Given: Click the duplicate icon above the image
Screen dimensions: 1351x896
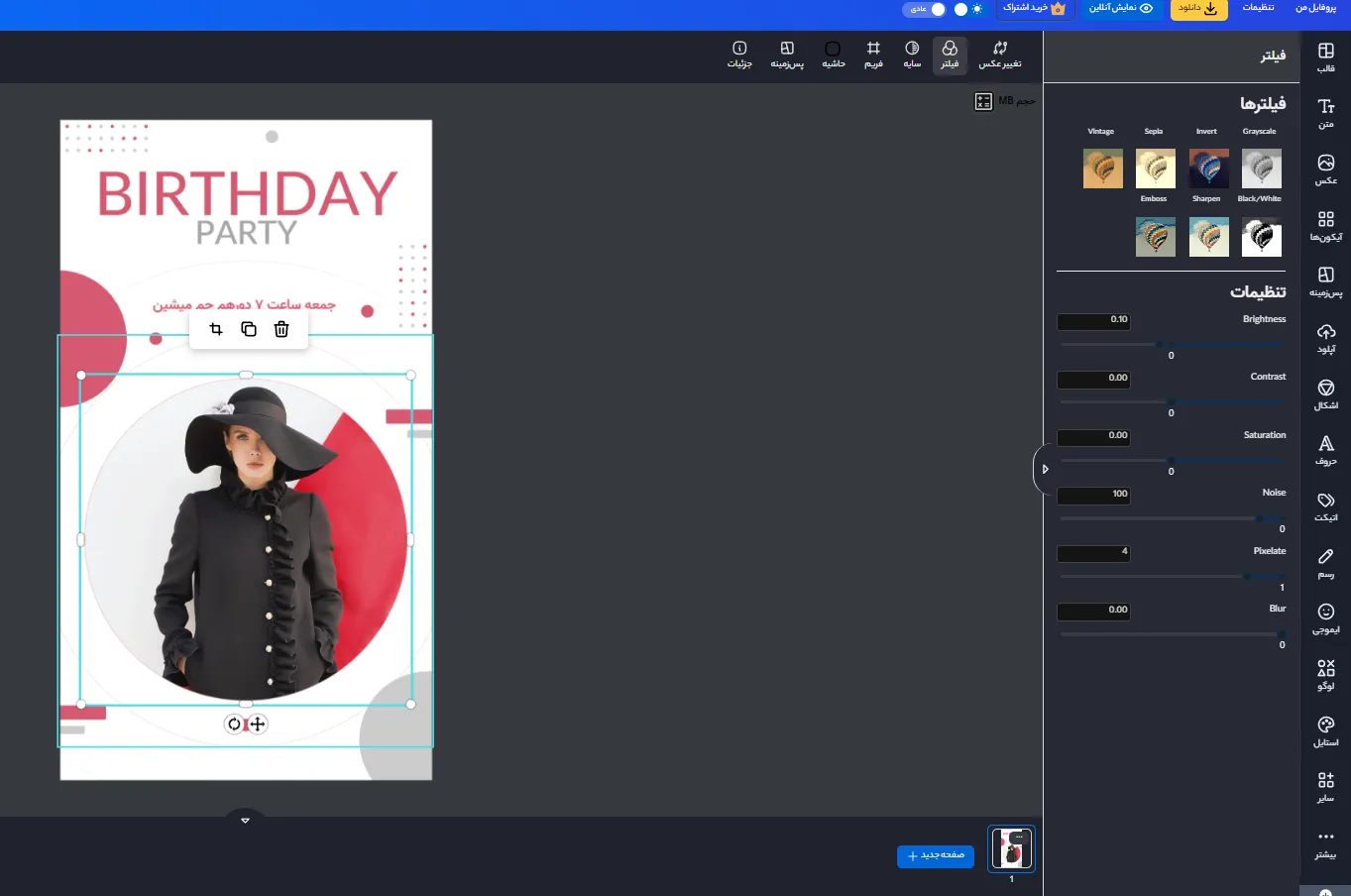Looking at the screenshot, I should tap(249, 329).
